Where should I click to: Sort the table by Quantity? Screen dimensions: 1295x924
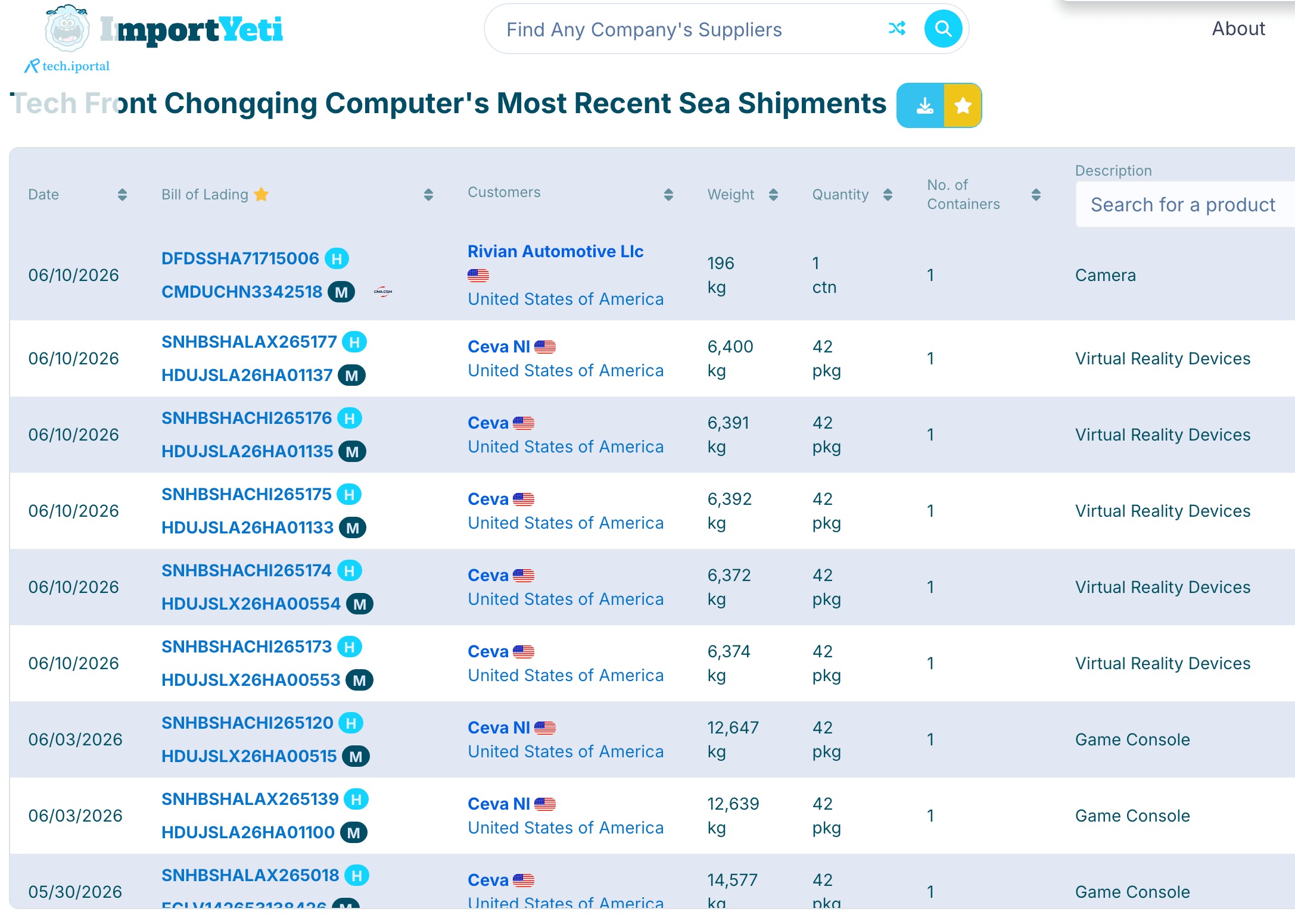888,195
